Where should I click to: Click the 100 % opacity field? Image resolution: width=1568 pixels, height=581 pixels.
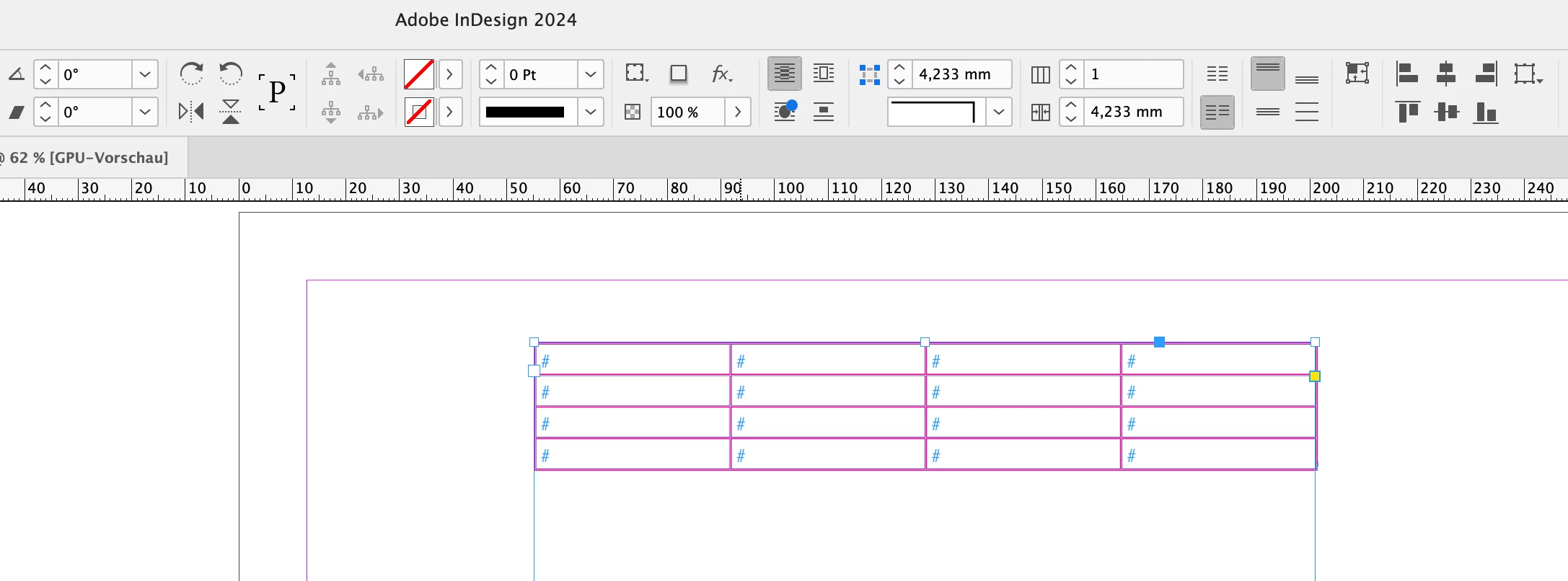(687, 112)
